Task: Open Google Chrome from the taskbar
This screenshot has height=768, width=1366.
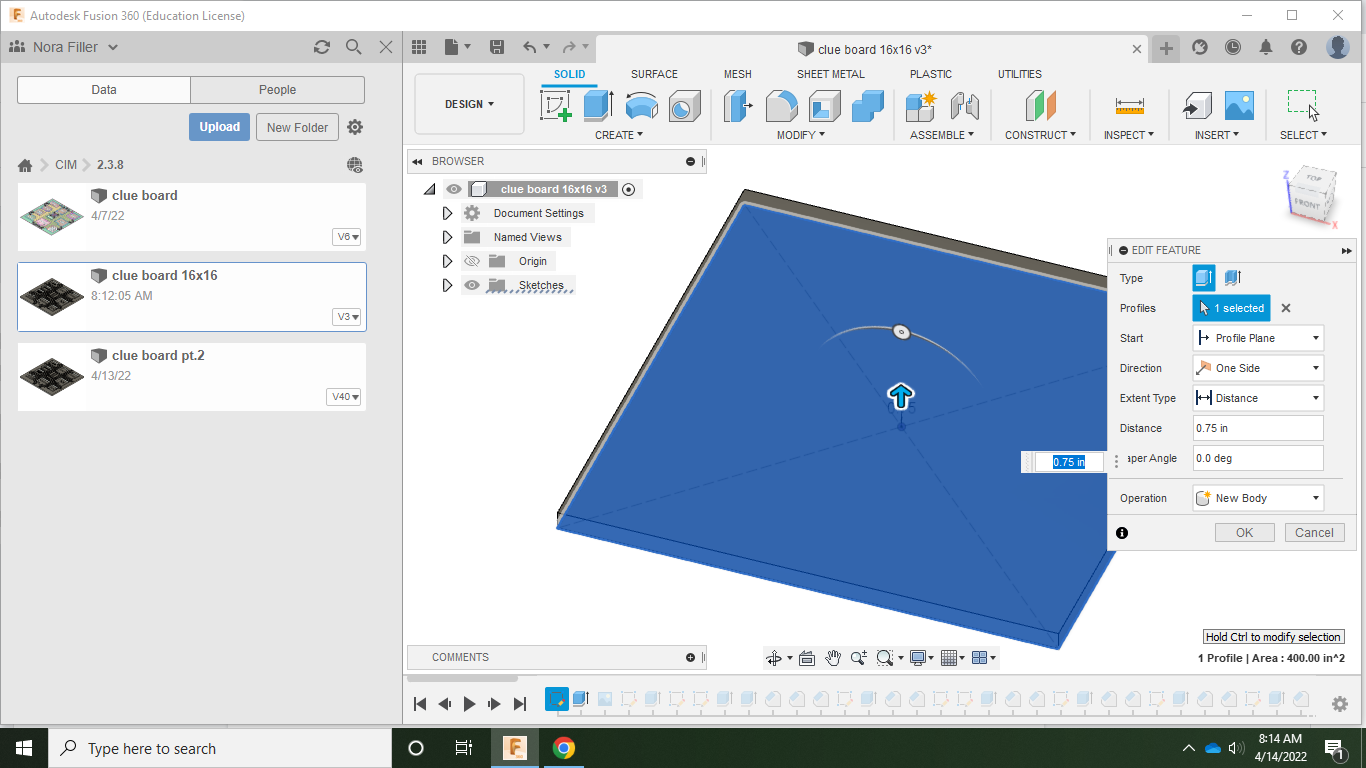Action: 564,748
